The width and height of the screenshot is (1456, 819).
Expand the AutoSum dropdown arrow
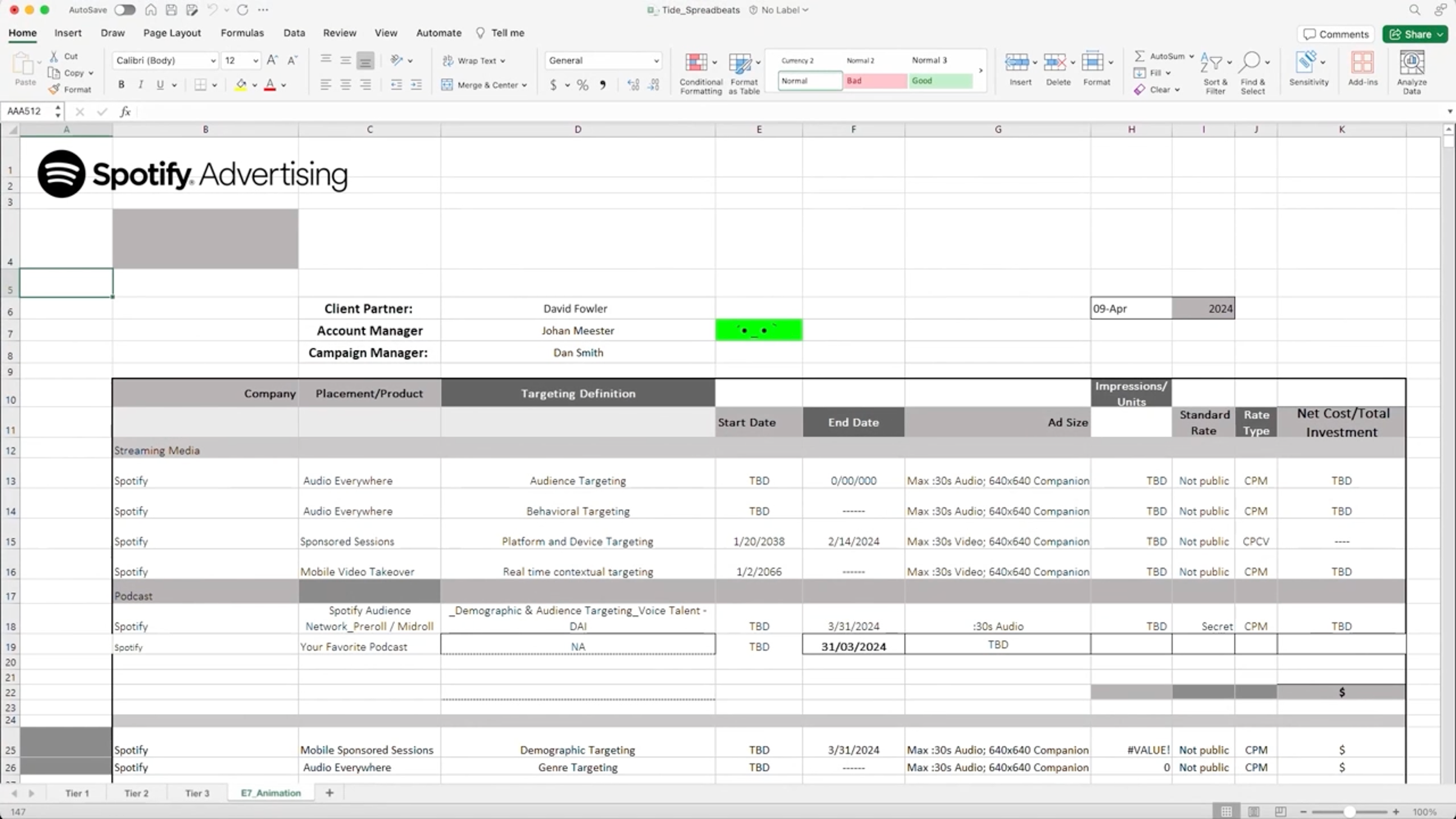tap(1191, 56)
